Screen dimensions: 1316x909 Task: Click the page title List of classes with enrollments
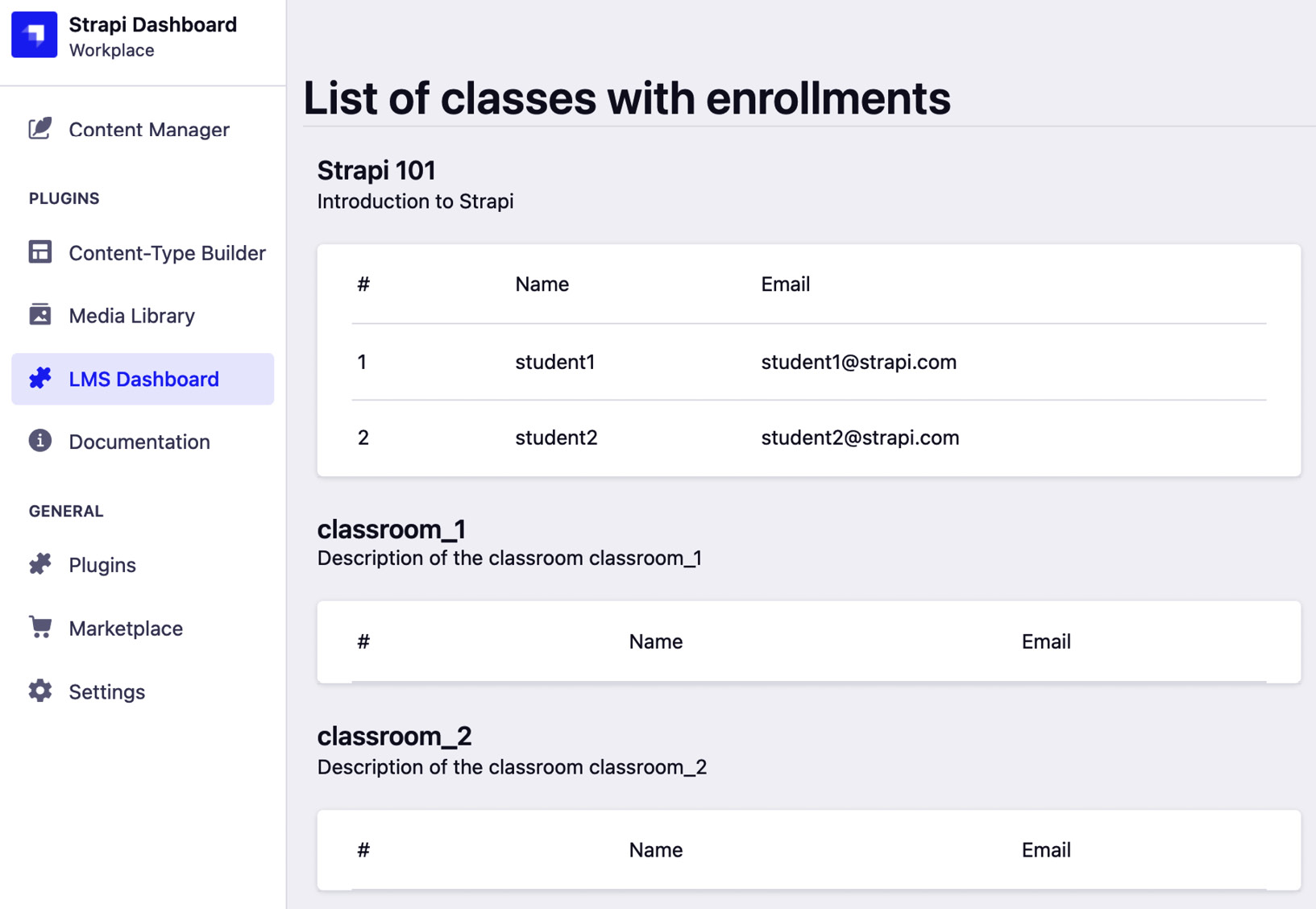pos(627,98)
